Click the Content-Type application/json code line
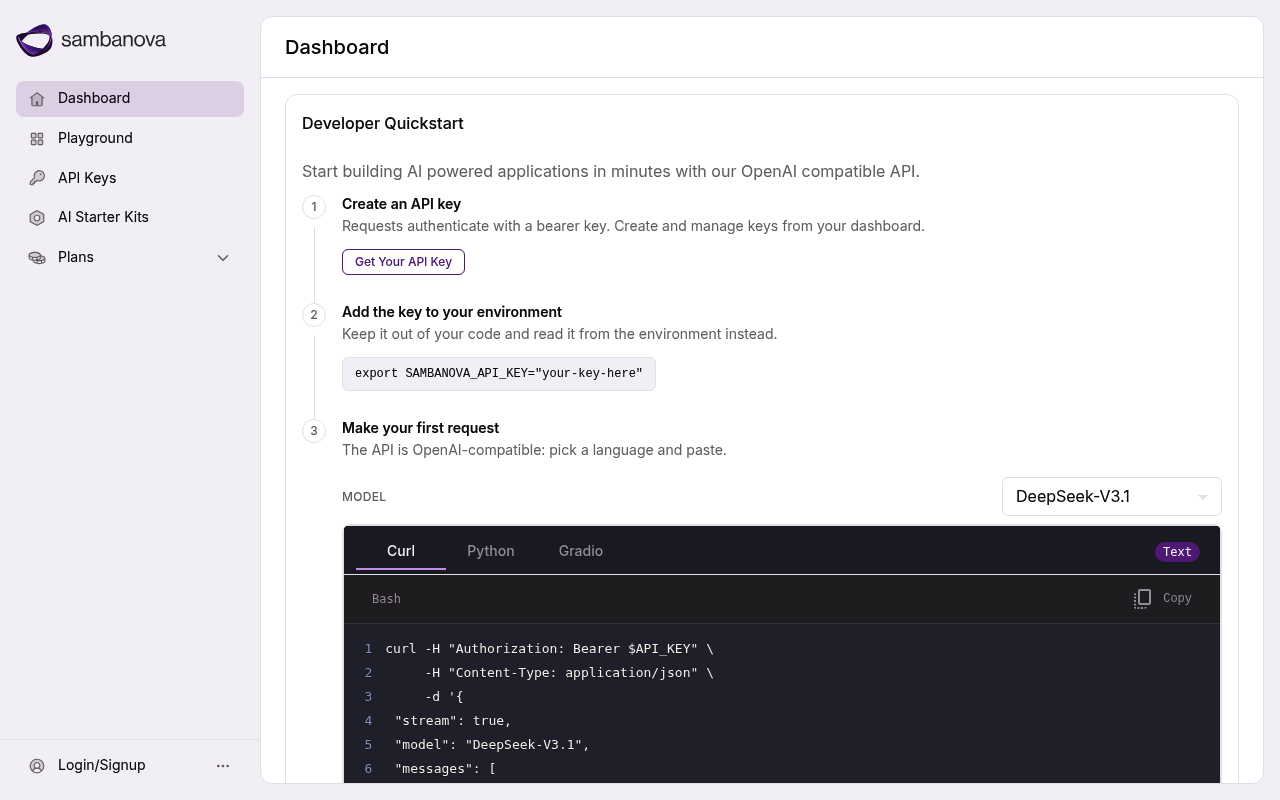 click(x=569, y=673)
